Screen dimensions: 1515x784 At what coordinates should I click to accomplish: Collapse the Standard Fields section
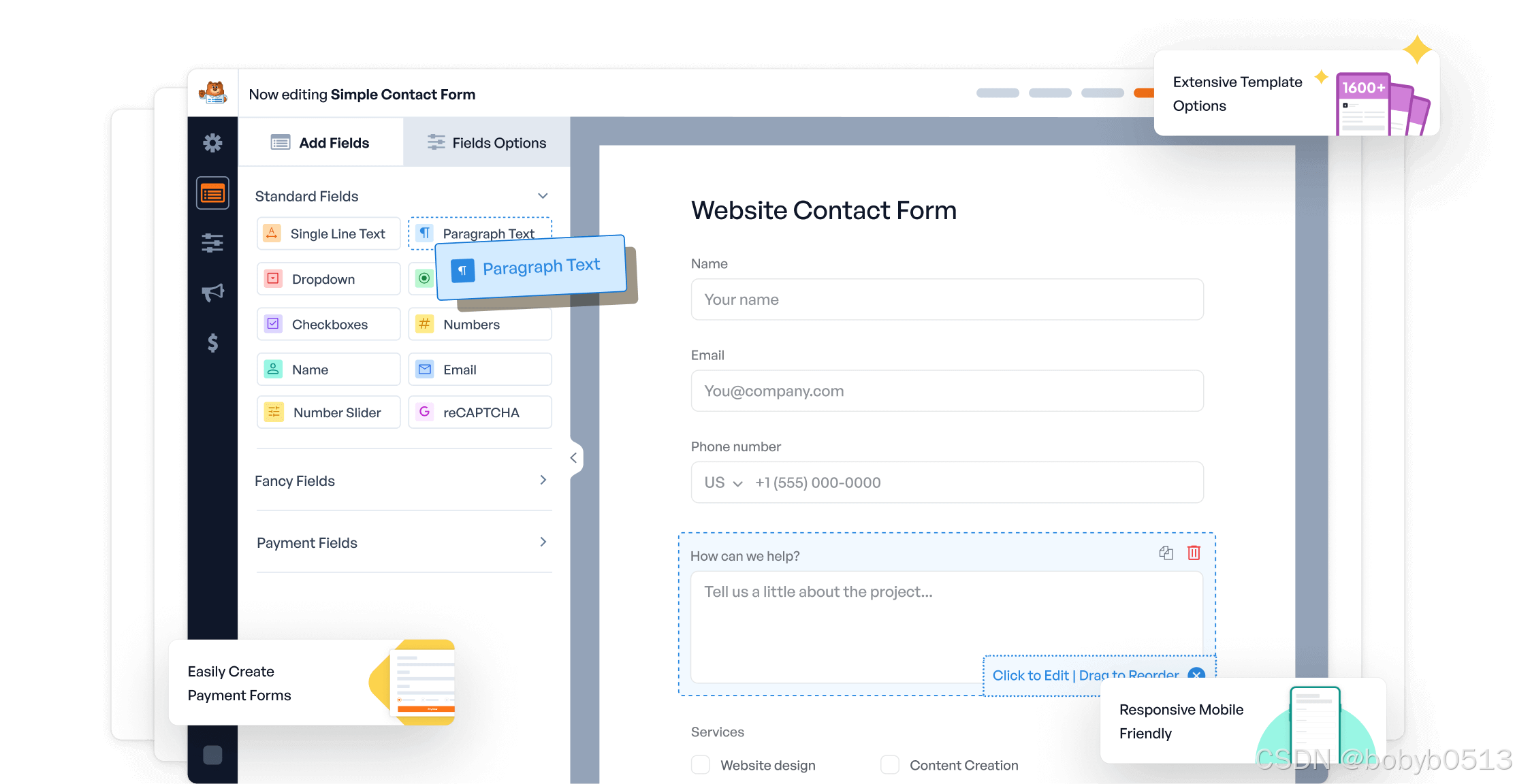(x=543, y=196)
